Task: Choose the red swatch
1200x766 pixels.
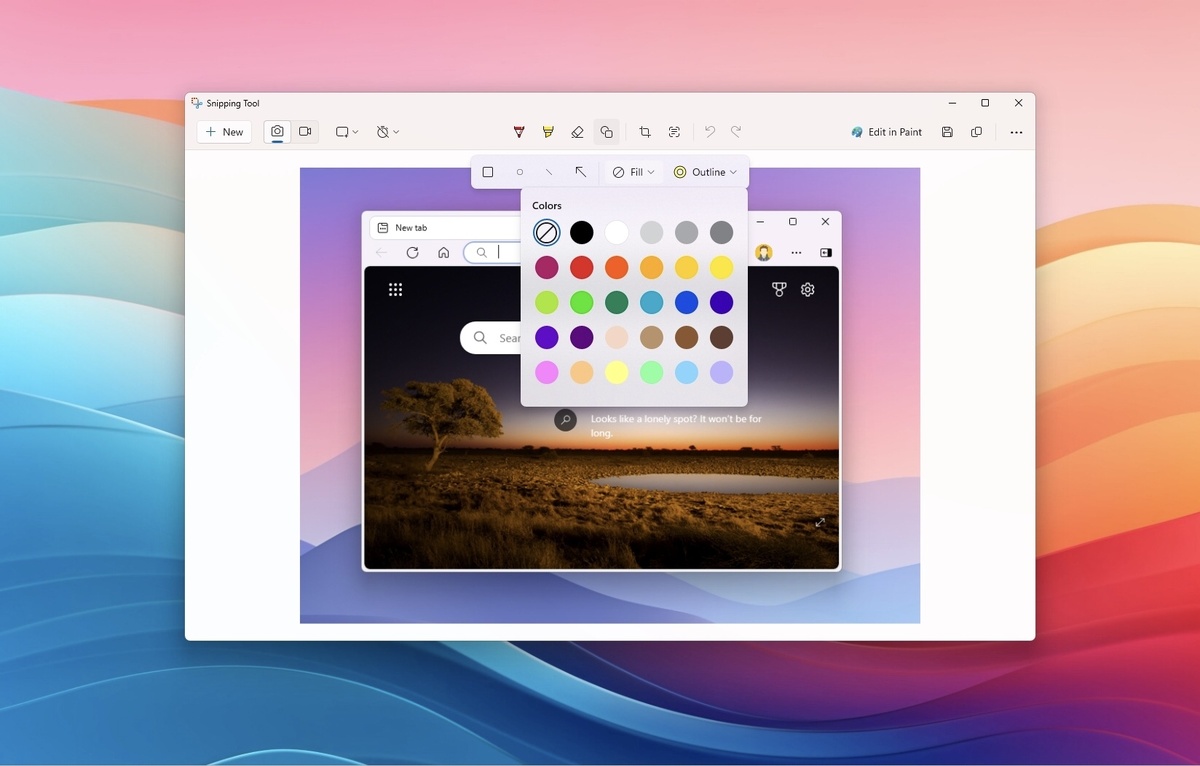Action: 582,268
